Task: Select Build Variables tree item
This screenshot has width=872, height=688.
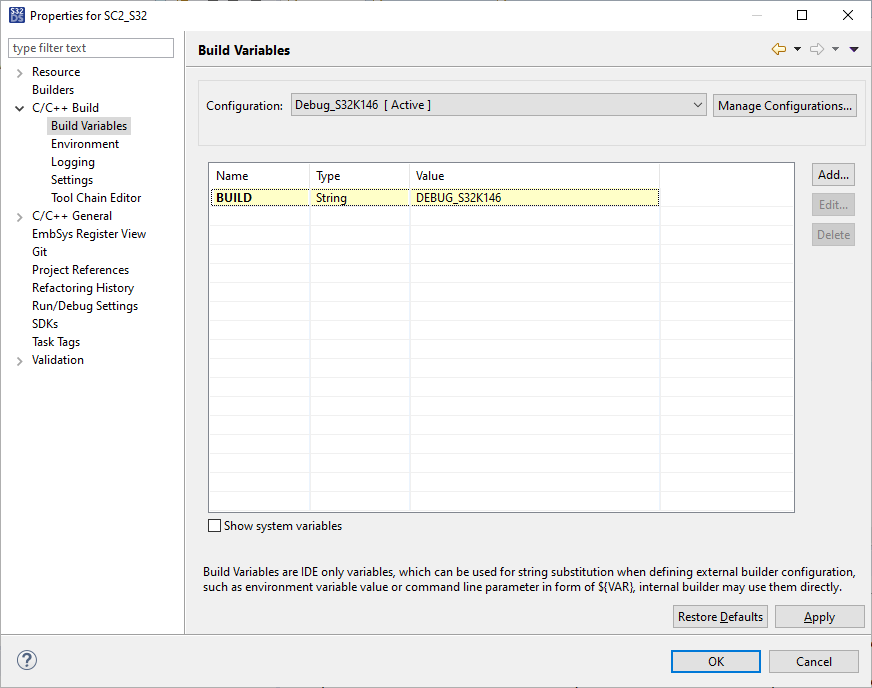Action: tap(89, 126)
